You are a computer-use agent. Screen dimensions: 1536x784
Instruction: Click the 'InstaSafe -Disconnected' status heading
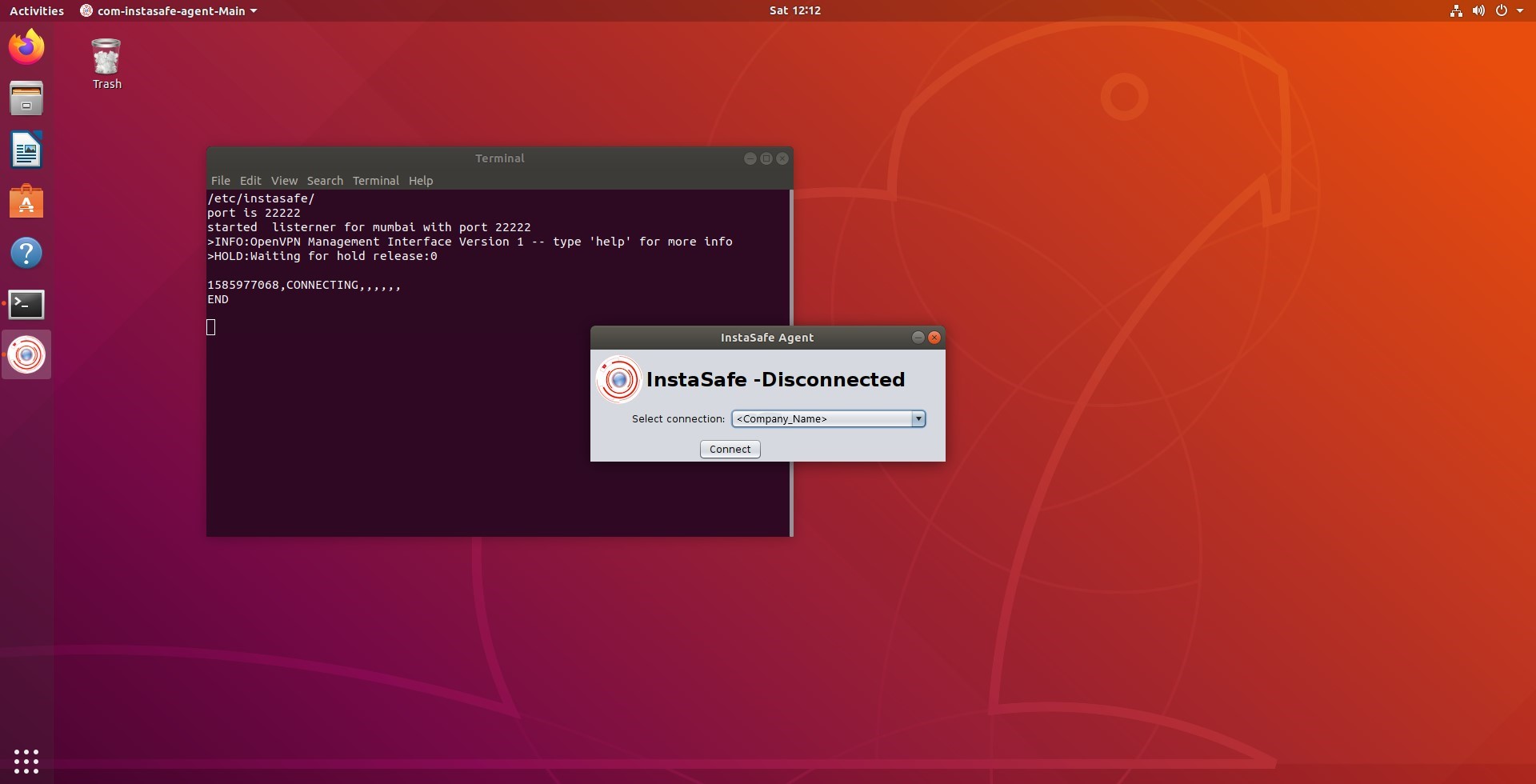(775, 379)
